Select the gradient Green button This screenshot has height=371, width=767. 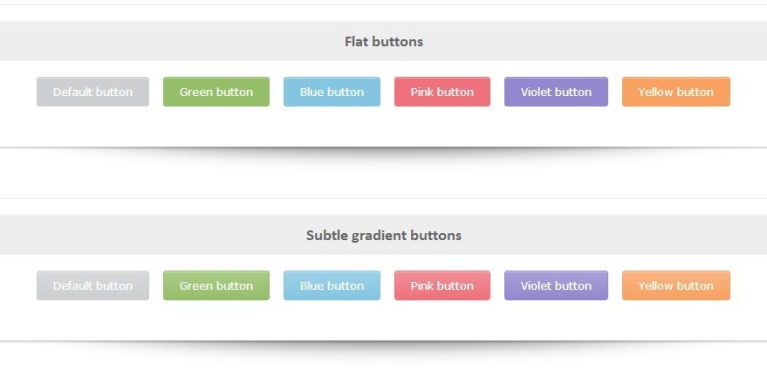pyautogui.click(x=216, y=285)
